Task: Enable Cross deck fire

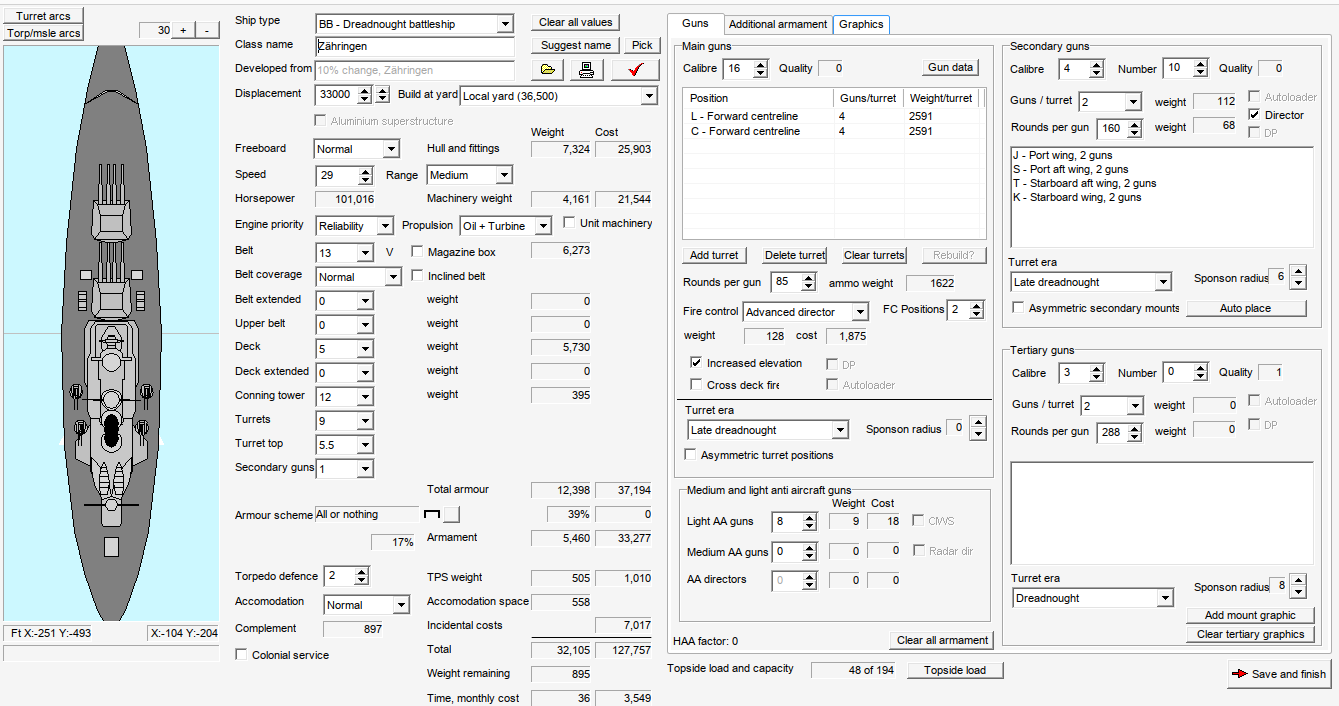Action: (697, 385)
